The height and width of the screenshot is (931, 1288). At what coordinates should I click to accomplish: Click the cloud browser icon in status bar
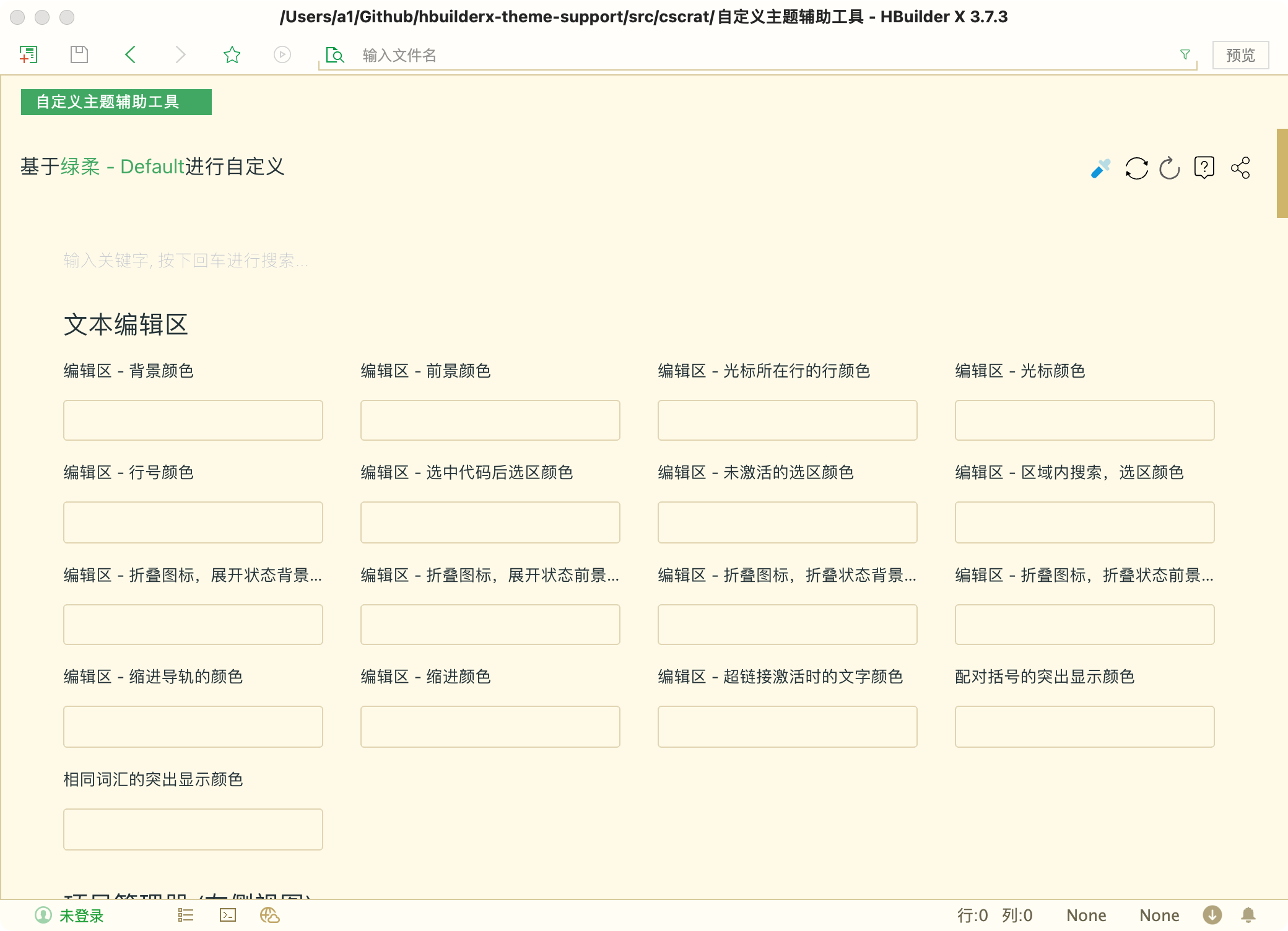[x=270, y=915]
